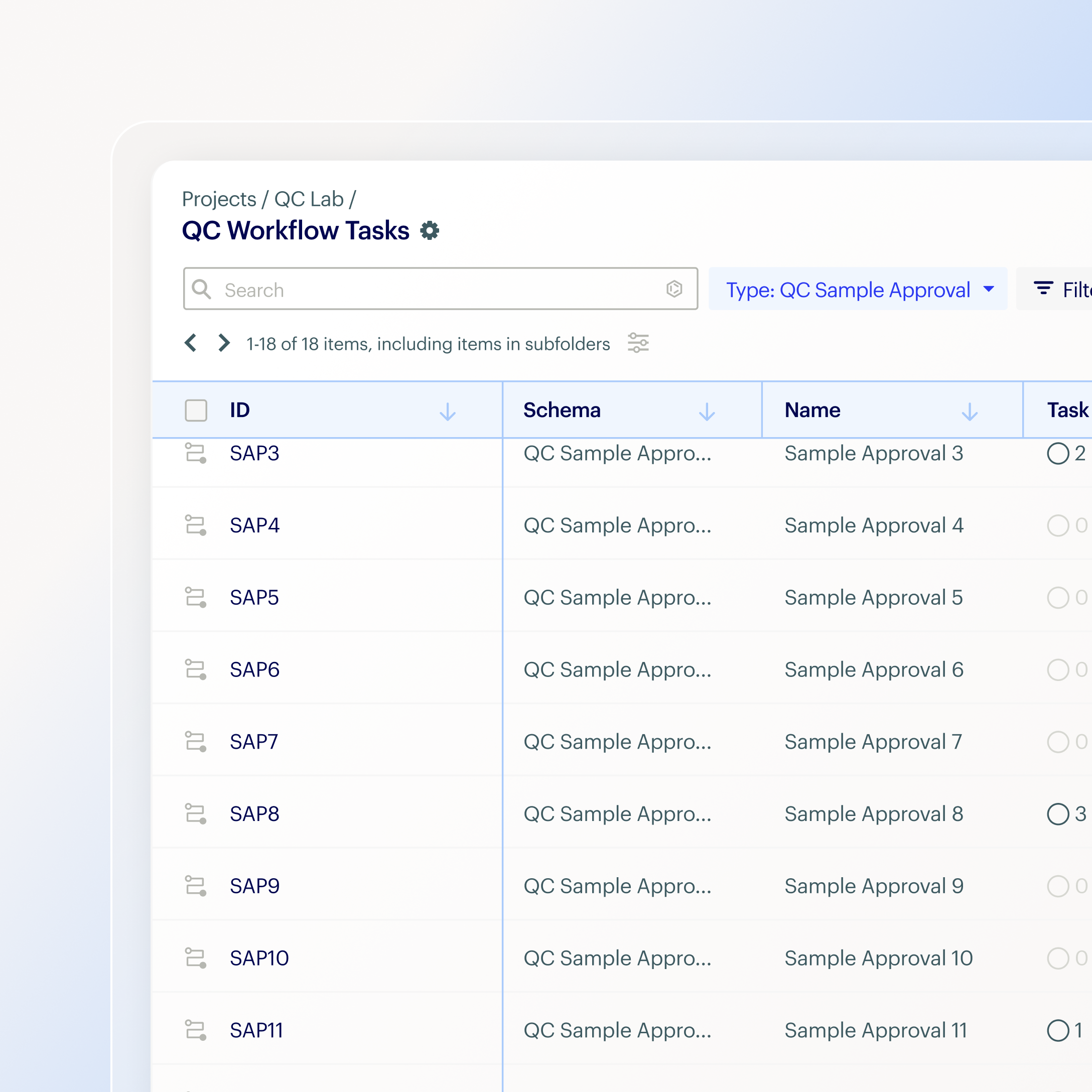The width and height of the screenshot is (1092, 1092).
Task: Click the magnifier icon in the search bar
Action: pos(202,289)
